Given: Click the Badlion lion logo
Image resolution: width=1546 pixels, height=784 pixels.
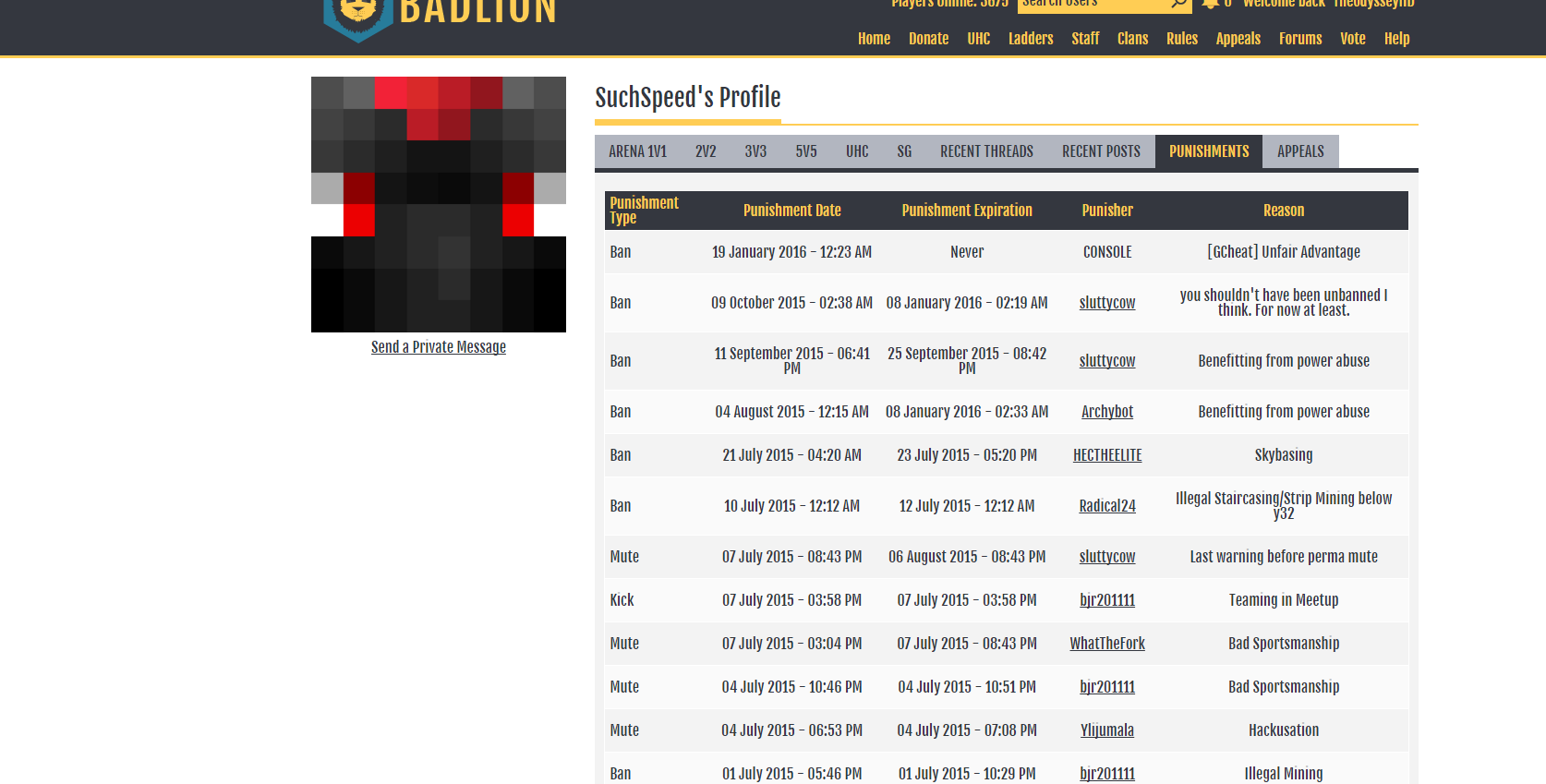Looking at the screenshot, I should tap(358, 18).
